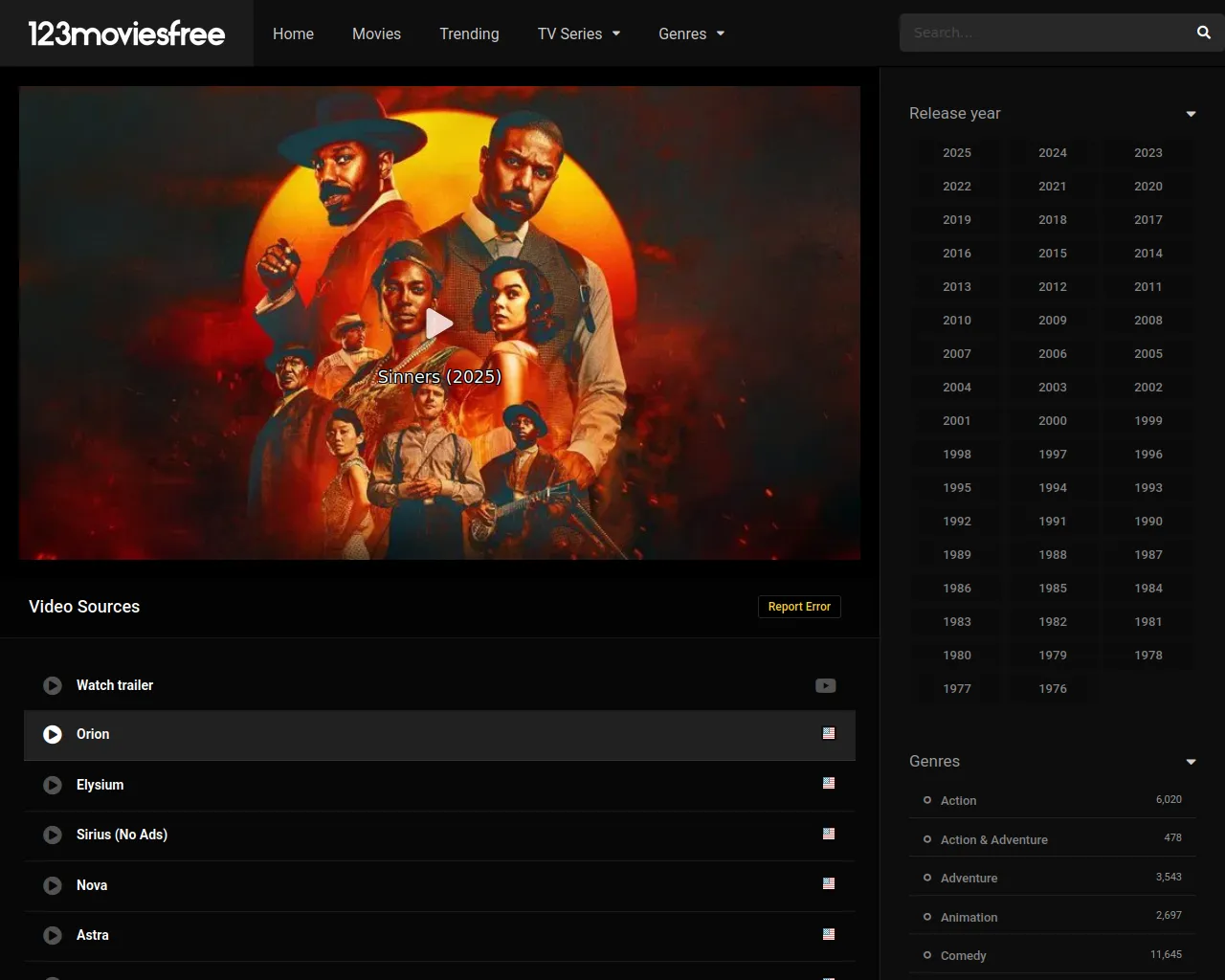
Task: Filter by release year 1981
Action: click(x=1148, y=621)
